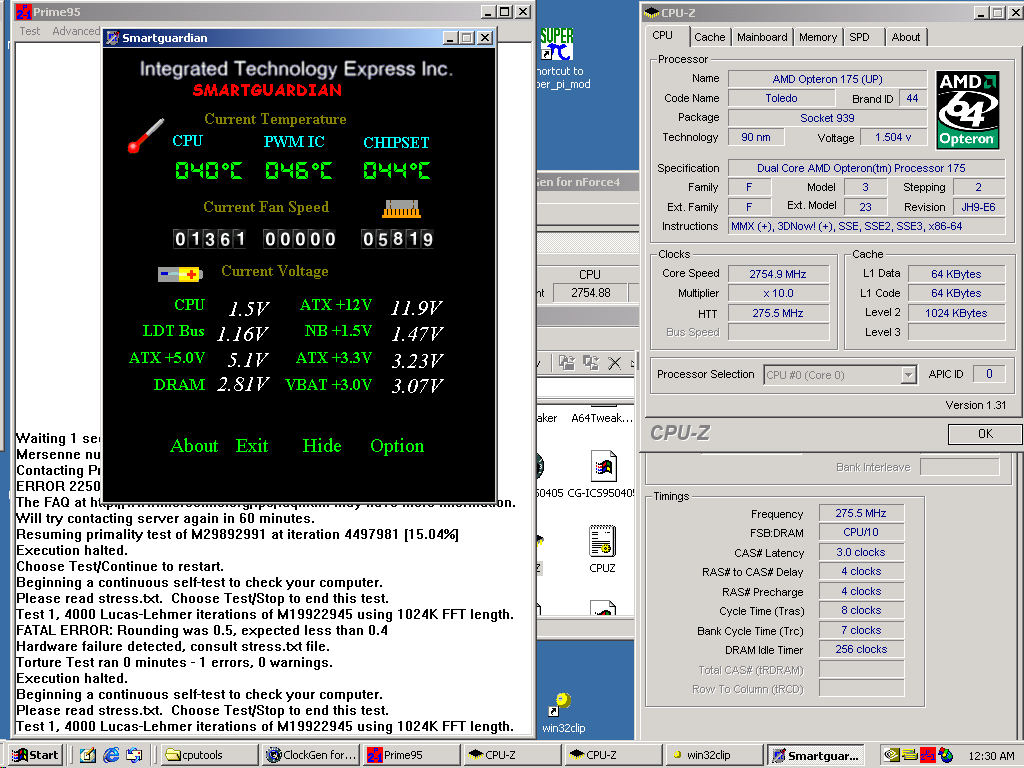Open the Test menu in Prime95

coord(30,31)
